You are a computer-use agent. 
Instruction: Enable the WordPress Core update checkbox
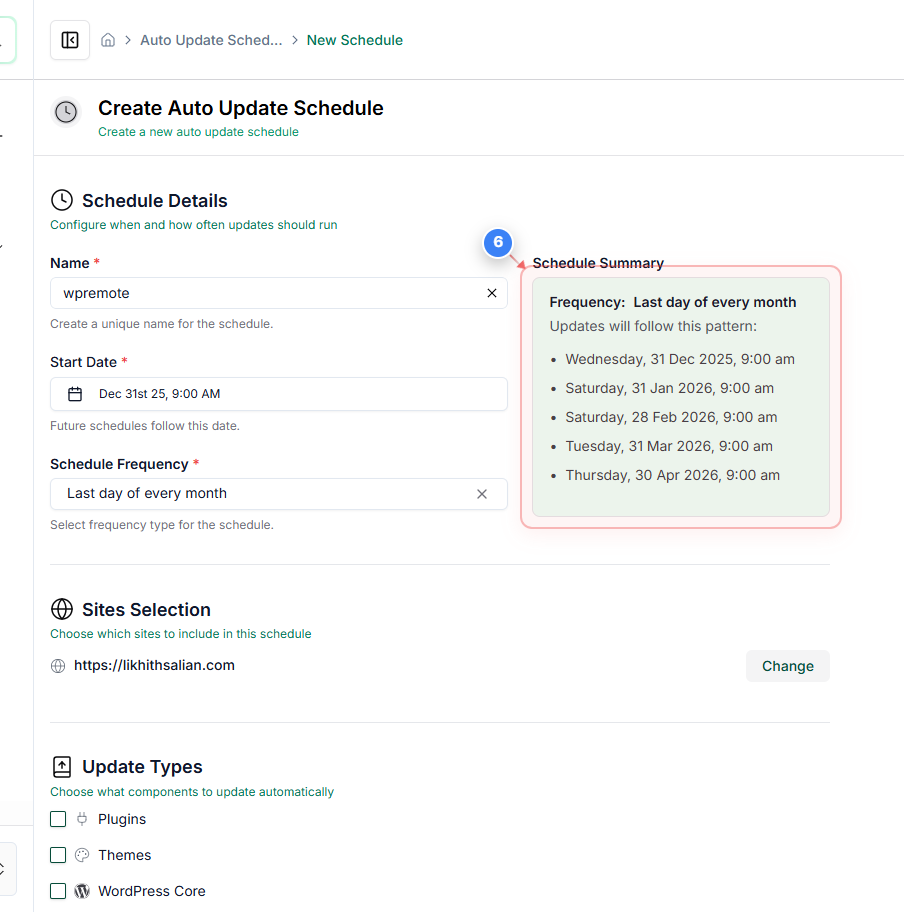[x=58, y=890]
